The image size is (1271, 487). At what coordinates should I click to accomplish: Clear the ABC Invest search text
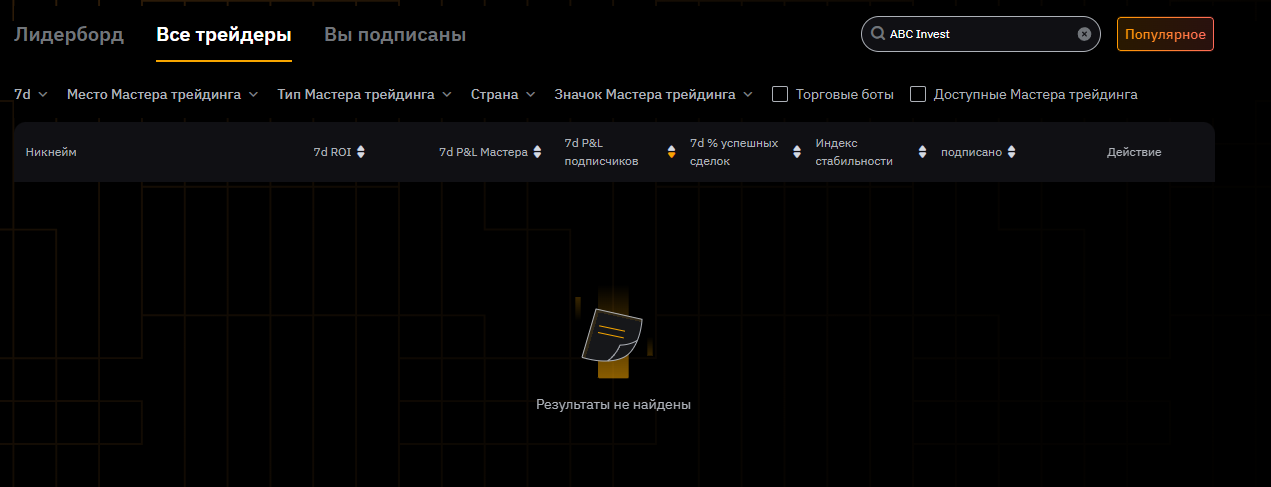[x=1084, y=34]
